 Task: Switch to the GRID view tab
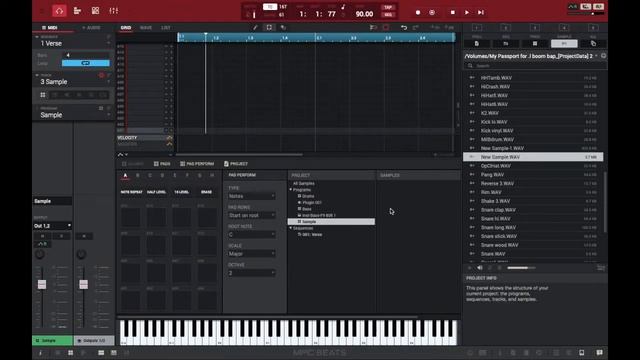point(126,28)
